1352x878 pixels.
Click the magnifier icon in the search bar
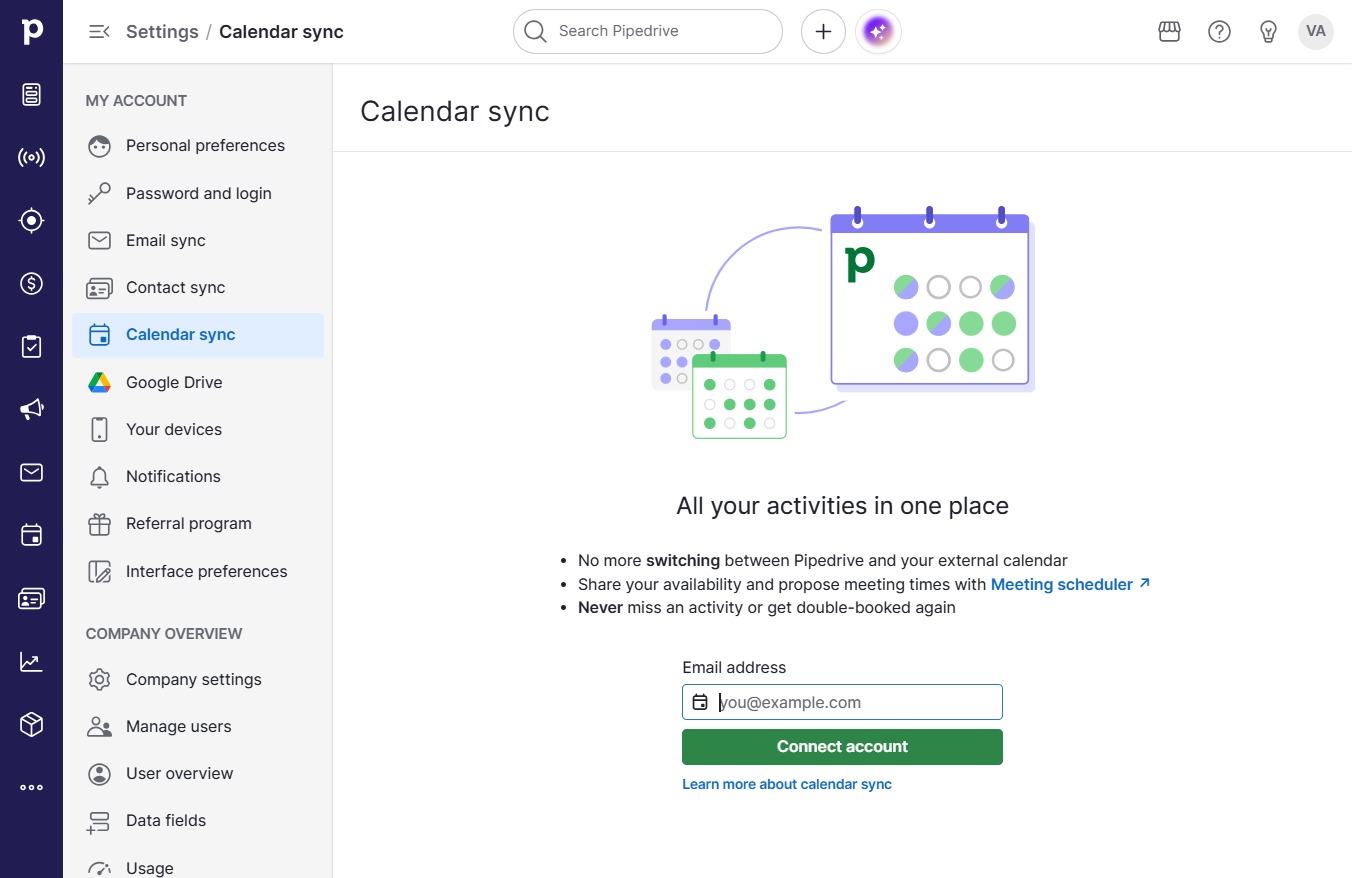(x=536, y=32)
